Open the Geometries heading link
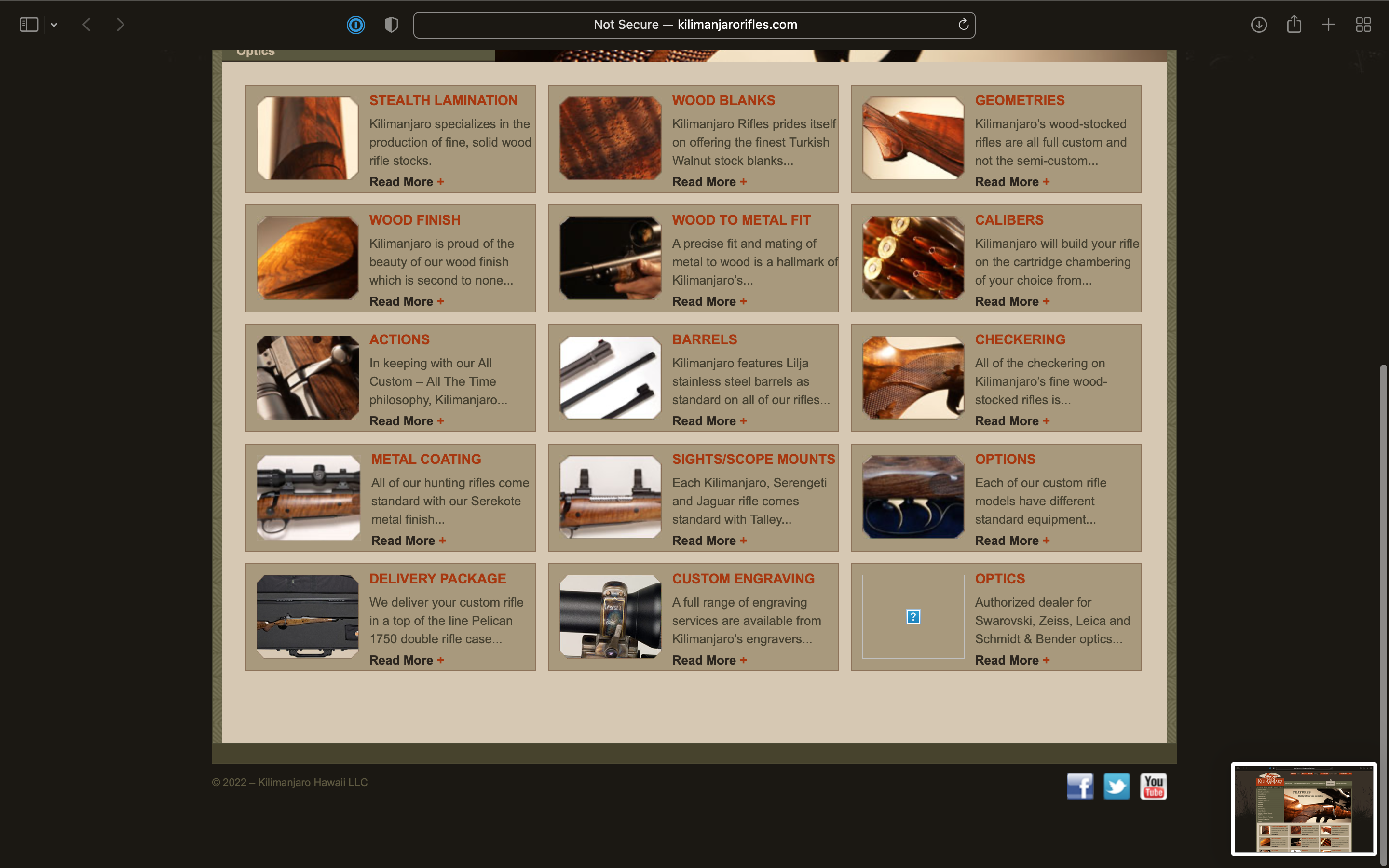 1020,100
